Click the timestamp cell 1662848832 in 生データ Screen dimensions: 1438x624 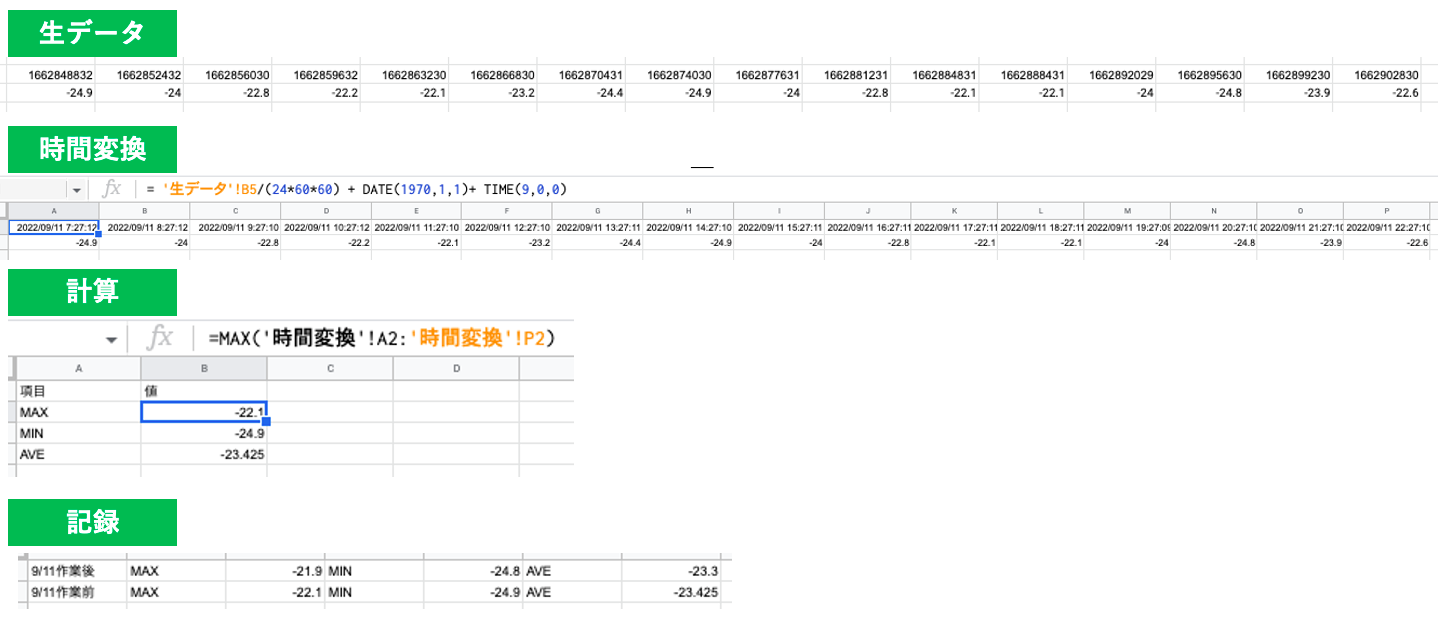click(x=53, y=73)
